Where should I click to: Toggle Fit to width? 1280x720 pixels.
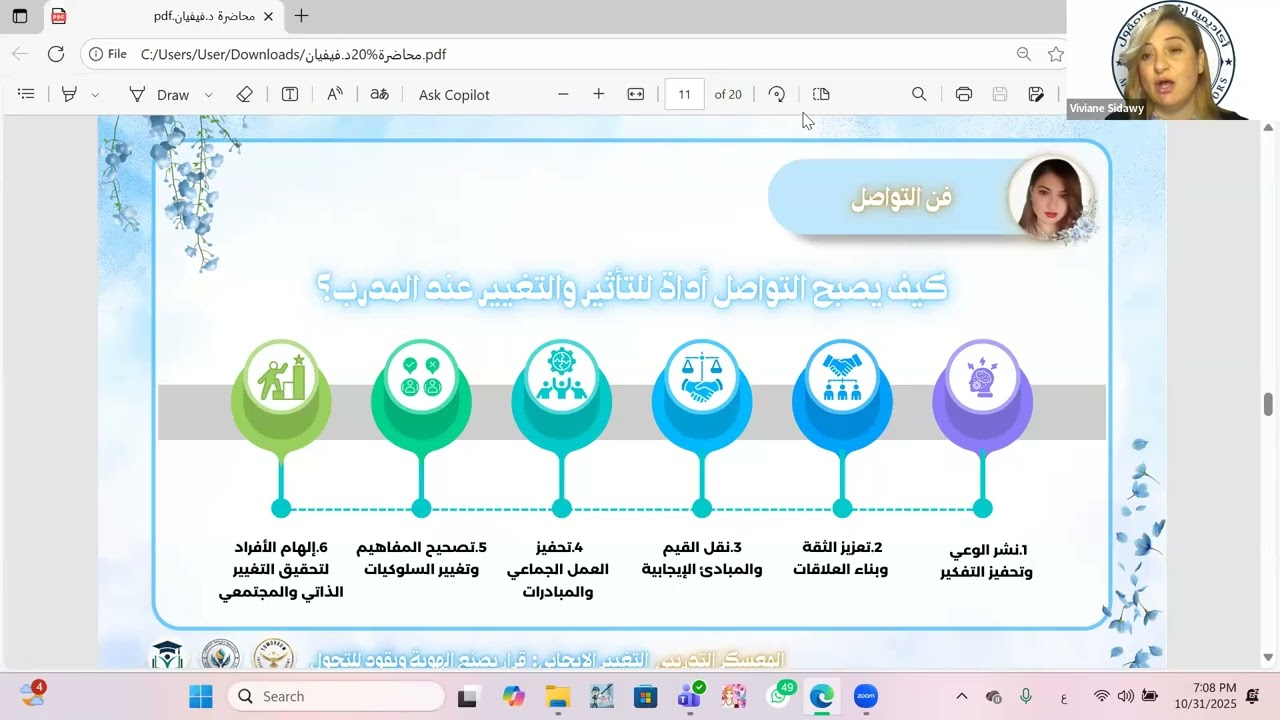click(636, 94)
